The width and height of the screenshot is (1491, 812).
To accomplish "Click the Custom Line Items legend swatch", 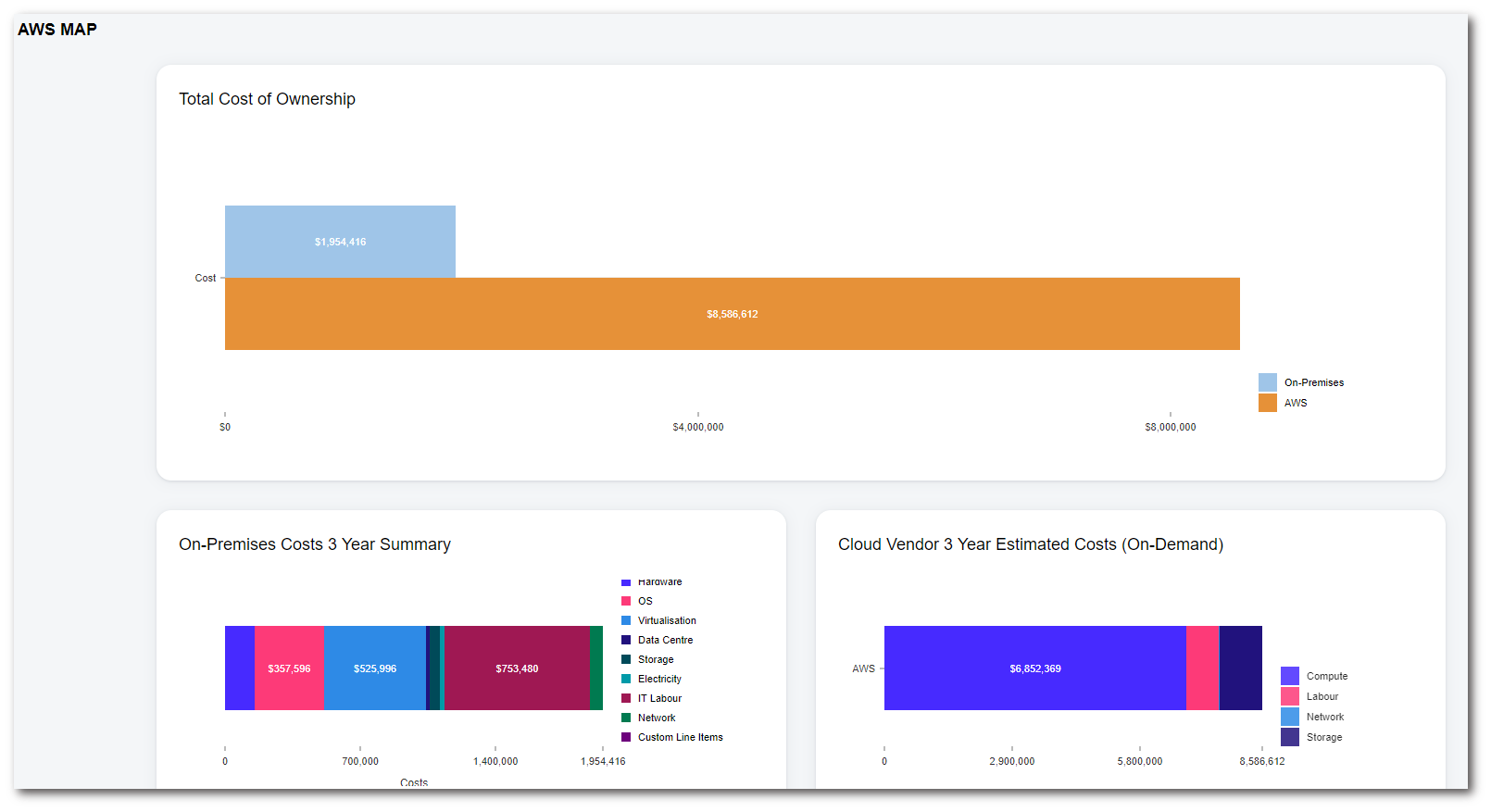I will [x=626, y=737].
